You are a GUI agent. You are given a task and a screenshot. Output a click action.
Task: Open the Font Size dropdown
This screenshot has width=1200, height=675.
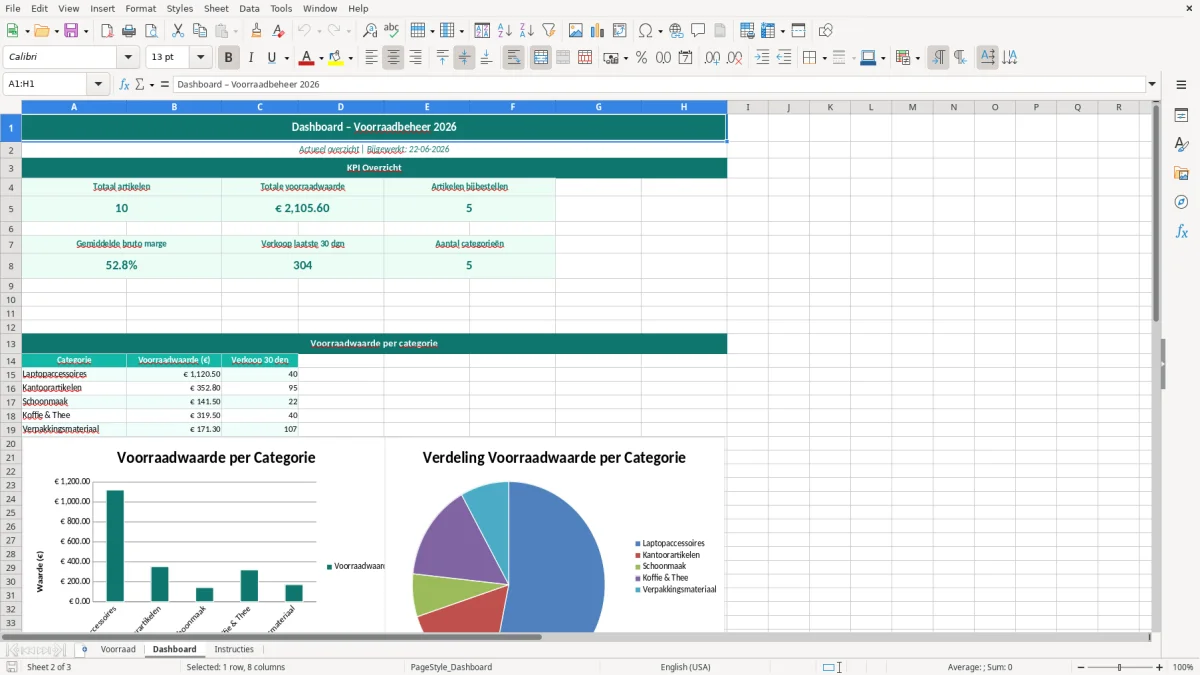[x=200, y=58]
